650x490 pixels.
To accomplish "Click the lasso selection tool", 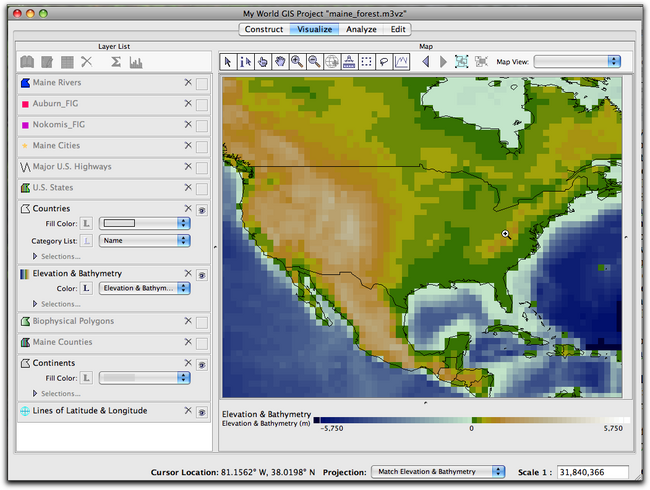I will point(384,62).
